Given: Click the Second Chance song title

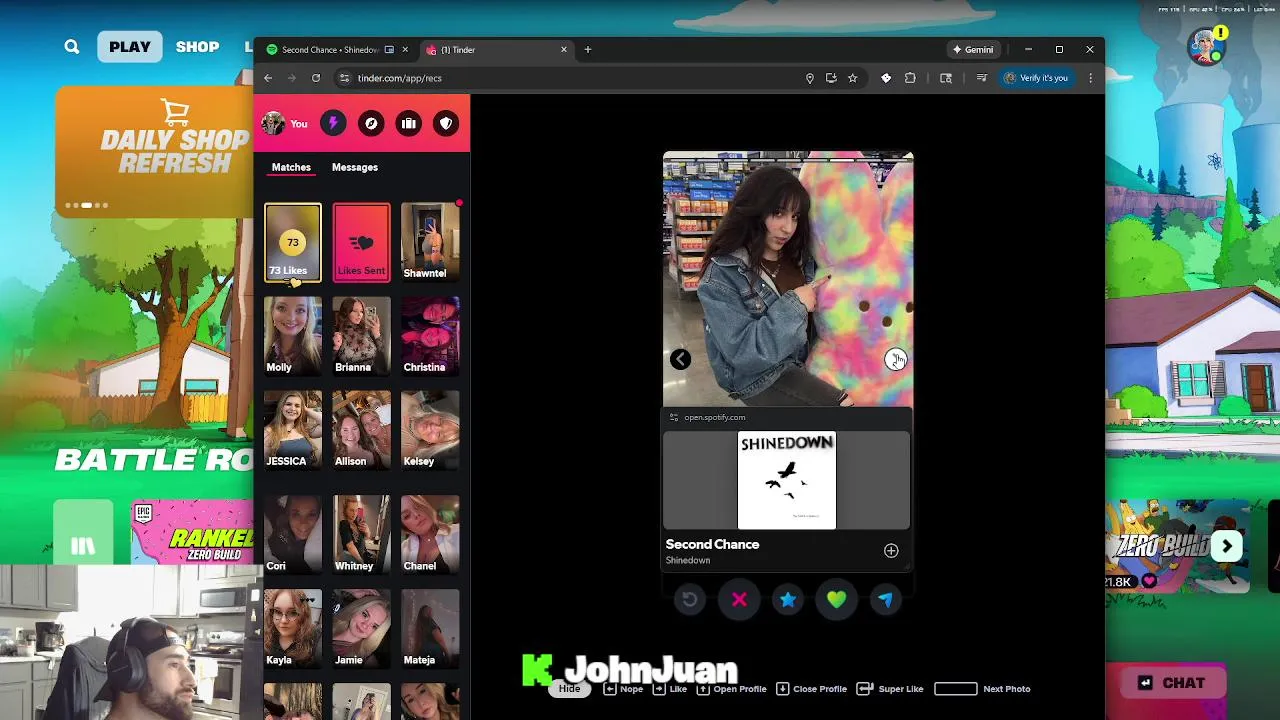Looking at the screenshot, I should tap(712, 544).
